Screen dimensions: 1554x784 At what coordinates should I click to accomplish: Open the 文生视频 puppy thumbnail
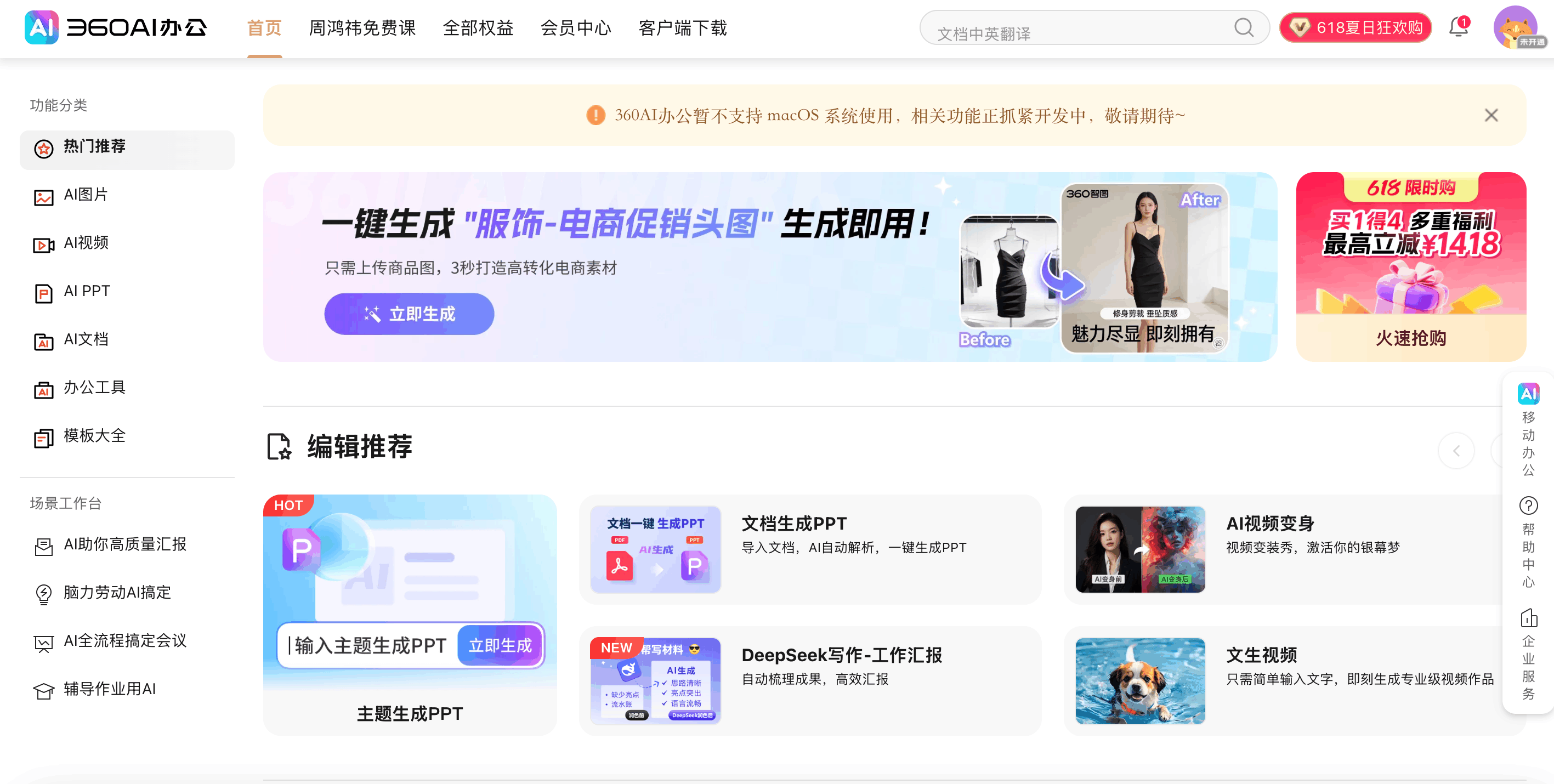point(1139,681)
